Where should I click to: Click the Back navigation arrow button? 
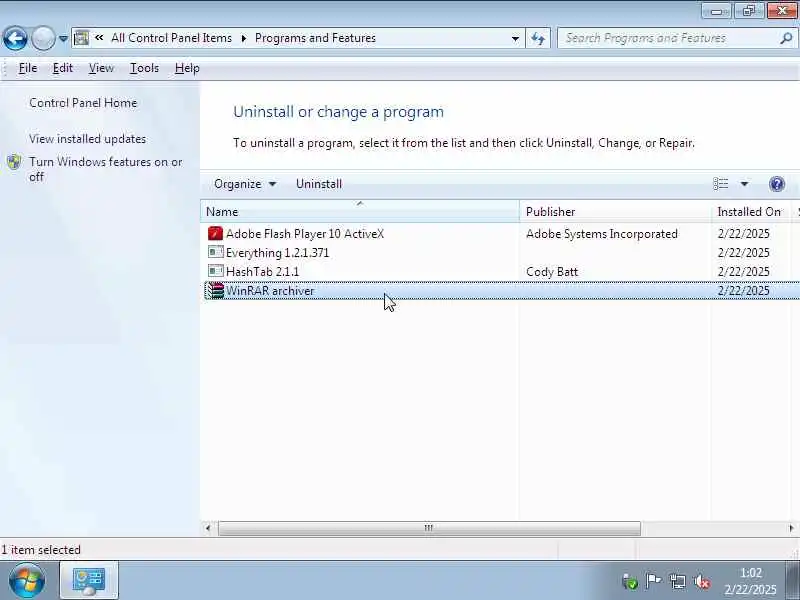click(x=15, y=38)
